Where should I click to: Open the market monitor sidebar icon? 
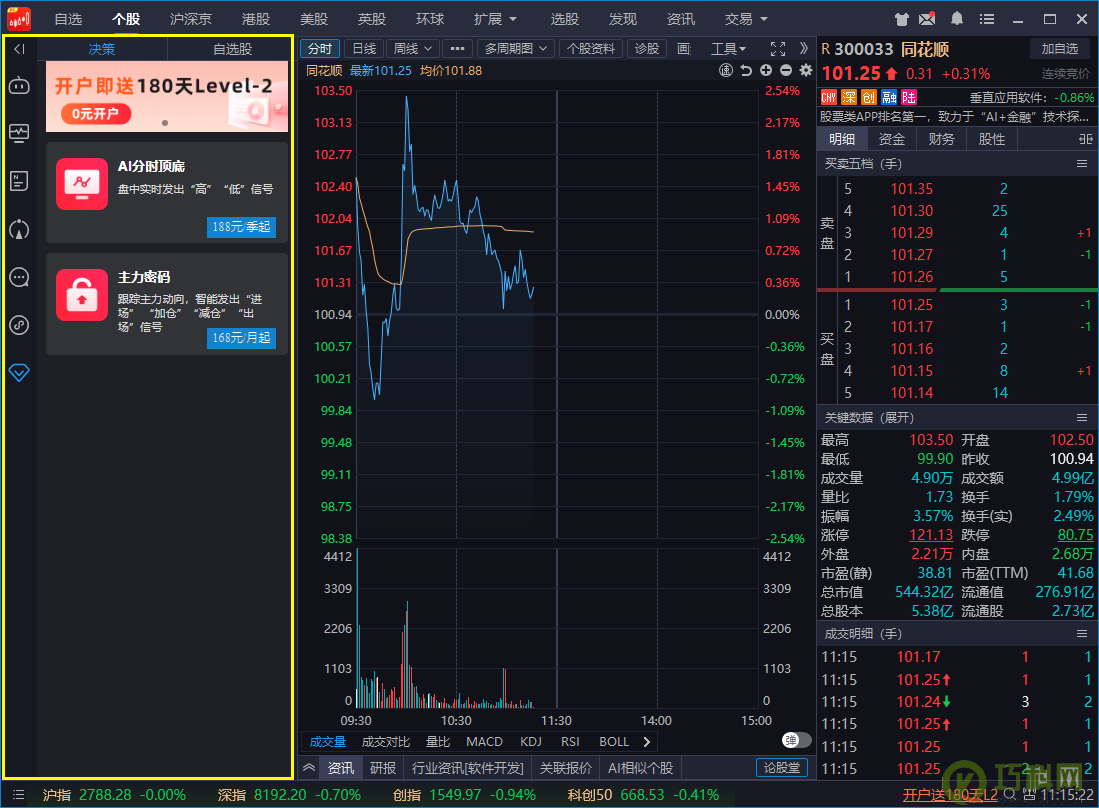pyautogui.click(x=19, y=133)
